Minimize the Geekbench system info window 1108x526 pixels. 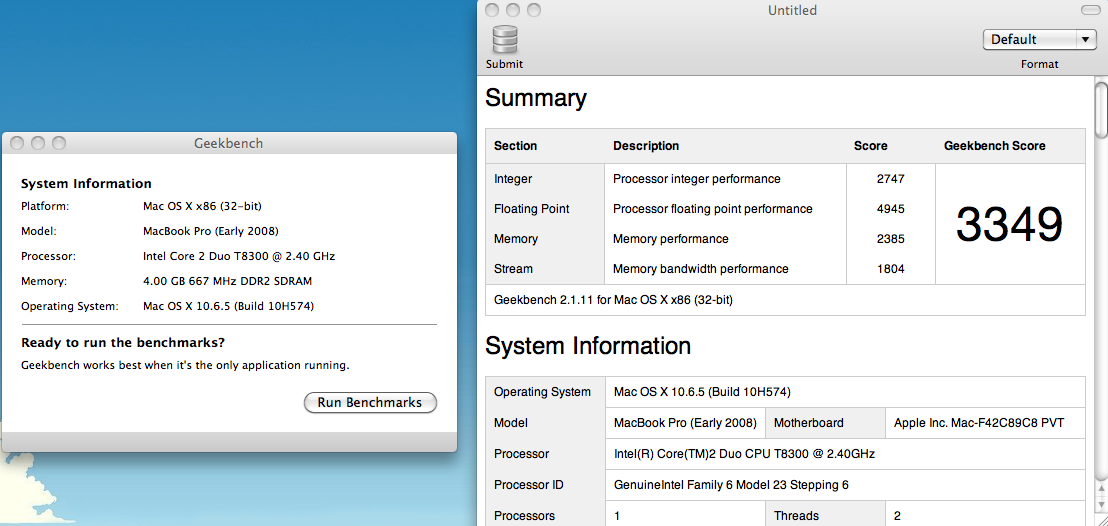[x=38, y=143]
